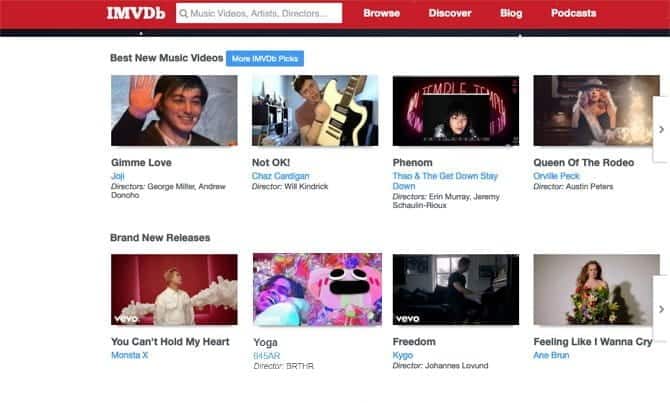Click the Orville Peck artist link
This screenshot has height=403, width=670.
click(x=556, y=176)
